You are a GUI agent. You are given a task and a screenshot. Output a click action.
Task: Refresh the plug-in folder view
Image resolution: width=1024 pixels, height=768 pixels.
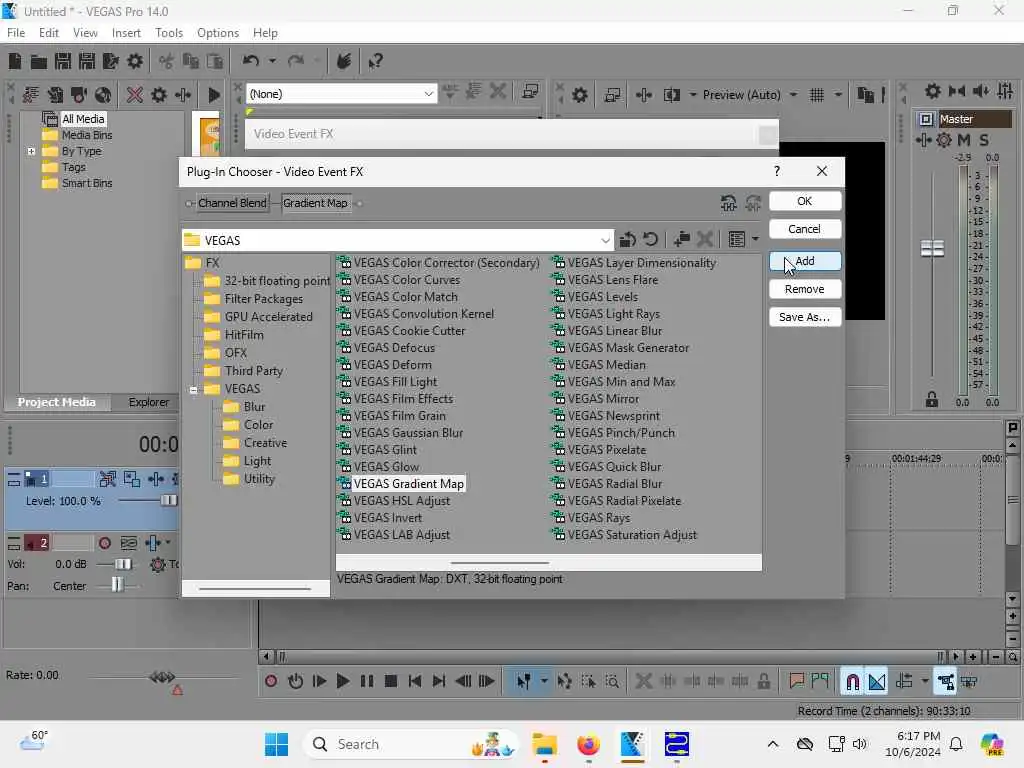(x=650, y=240)
